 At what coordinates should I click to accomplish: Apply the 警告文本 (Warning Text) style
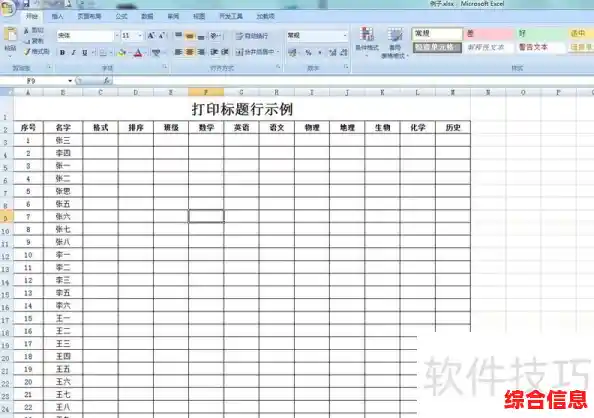[541, 47]
